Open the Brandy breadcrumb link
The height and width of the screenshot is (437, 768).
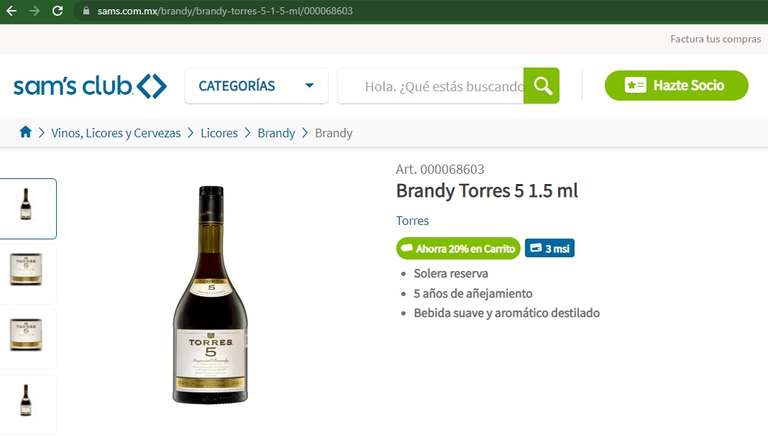click(276, 133)
